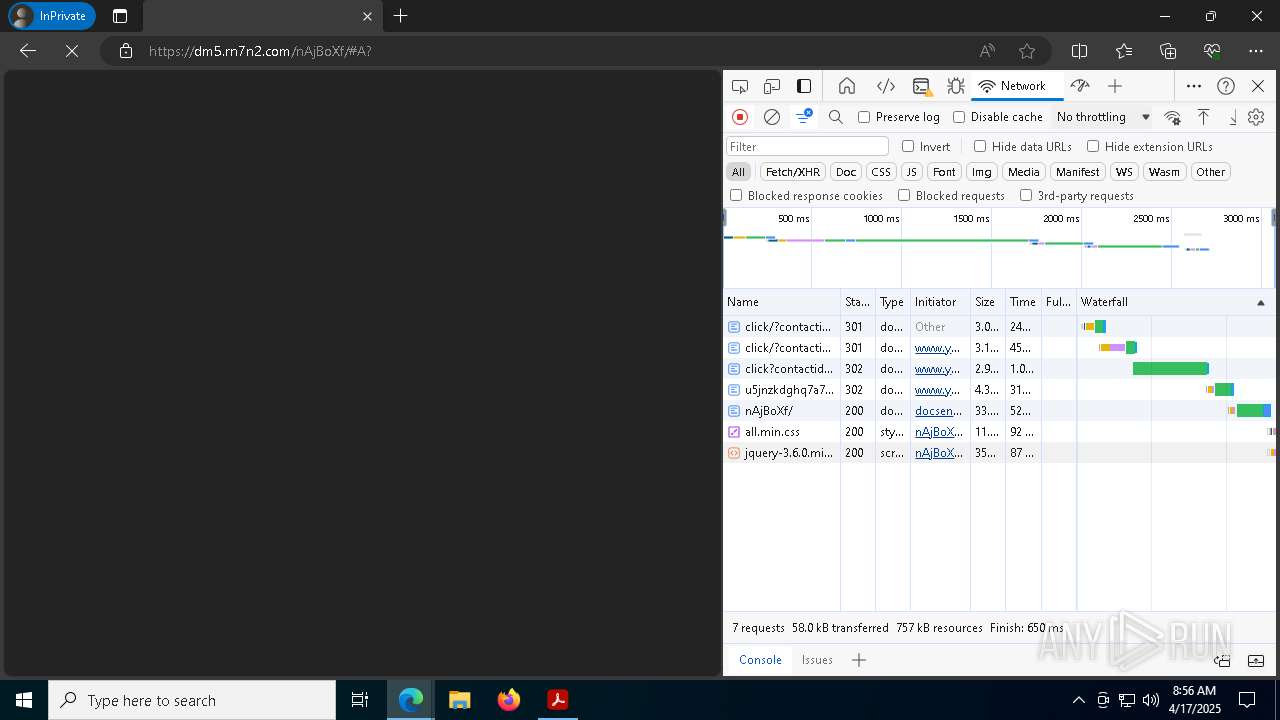Show hidden system tray icons
Viewport: 1280px width, 720px height.
tap(1078, 700)
